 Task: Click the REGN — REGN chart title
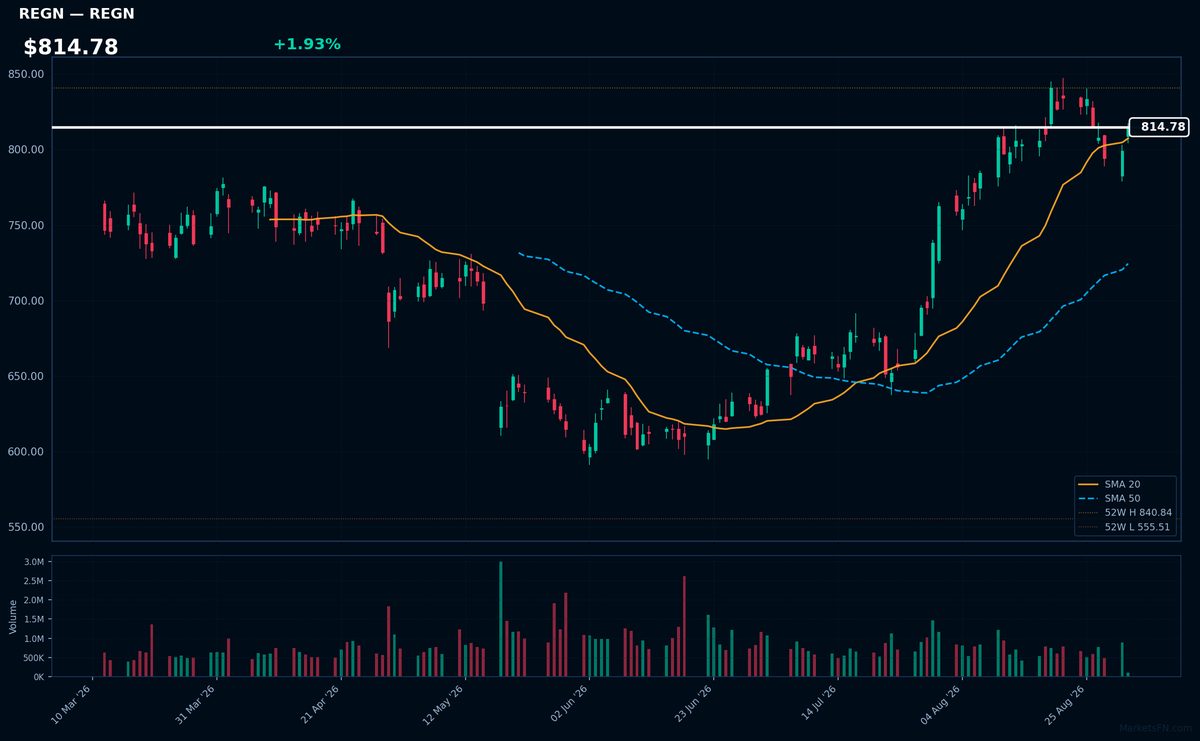point(76,14)
